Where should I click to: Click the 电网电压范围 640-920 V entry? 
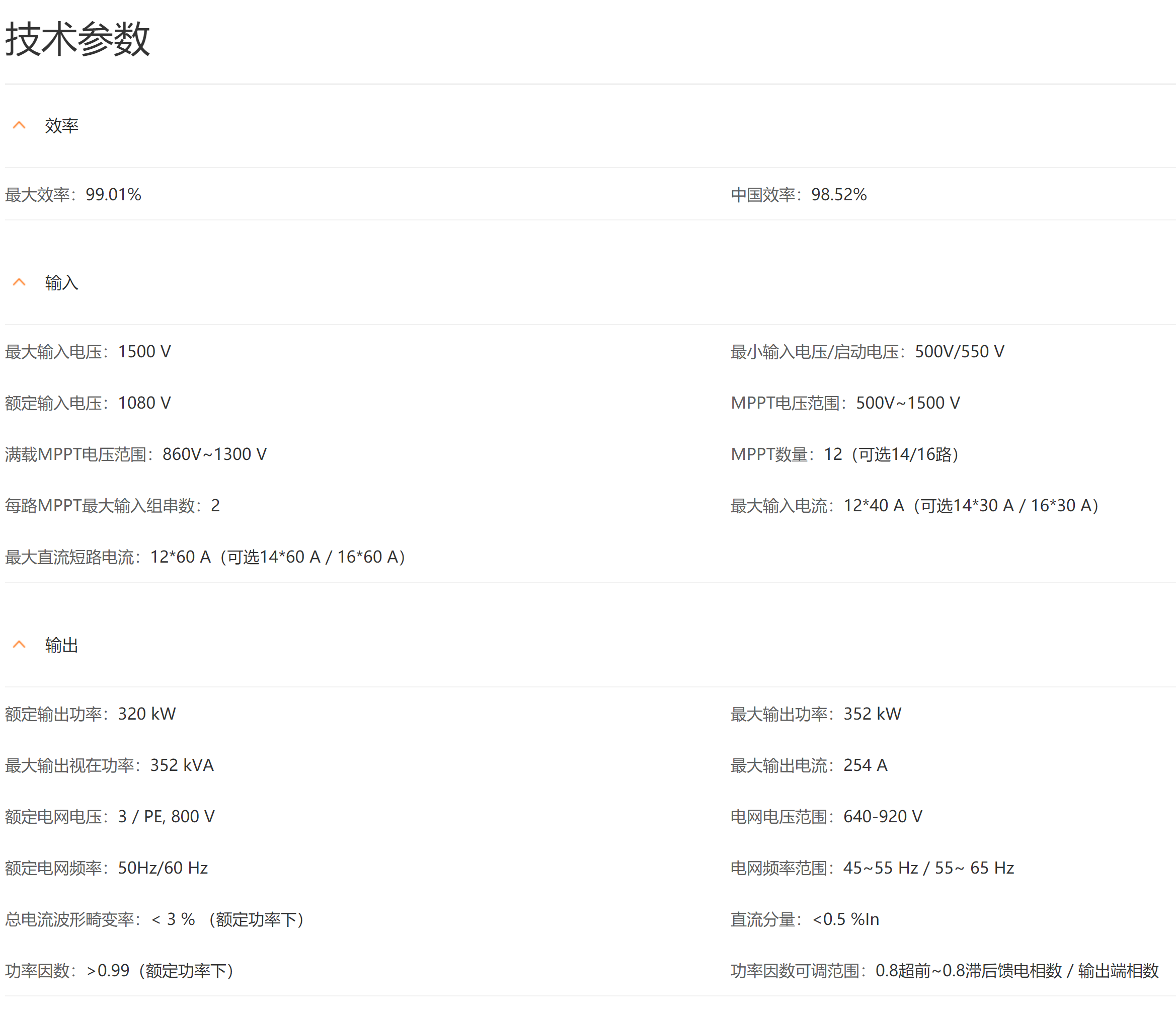pos(826,817)
